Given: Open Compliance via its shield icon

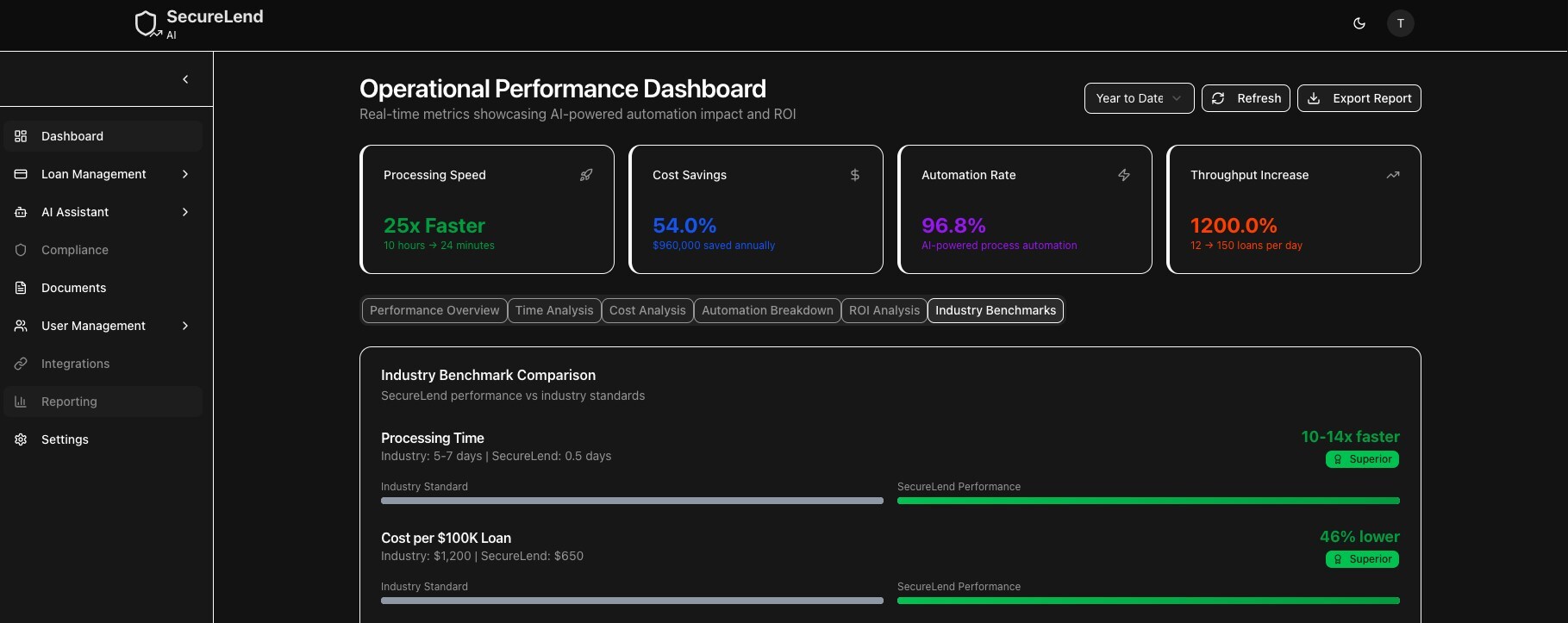Looking at the screenshot, I should (x=21, y=250).
